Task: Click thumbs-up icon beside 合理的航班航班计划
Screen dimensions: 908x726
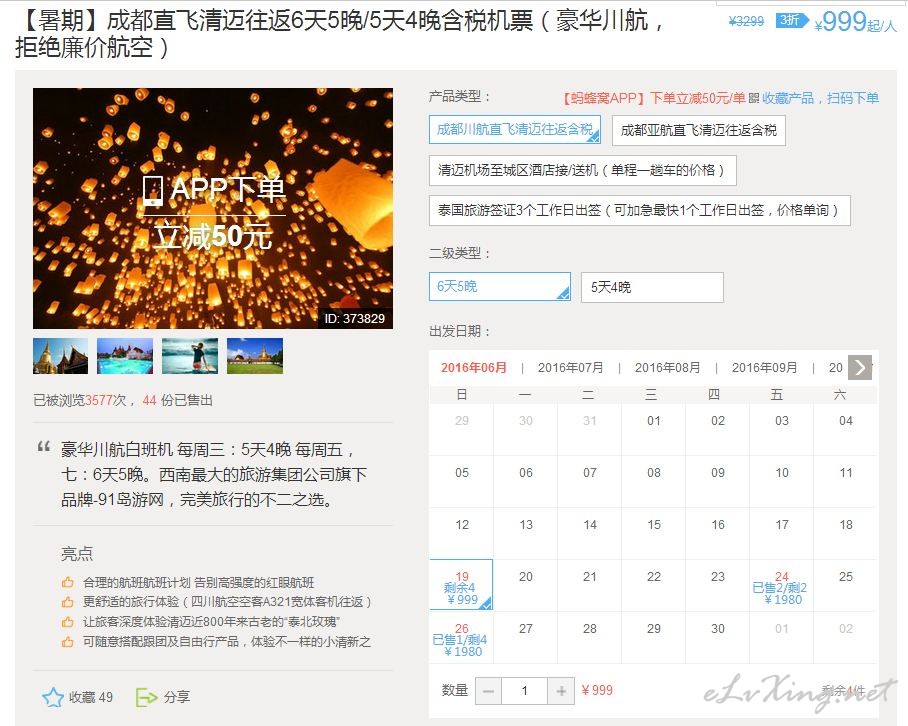Action: pyautogui.click(x=68, y=582)
